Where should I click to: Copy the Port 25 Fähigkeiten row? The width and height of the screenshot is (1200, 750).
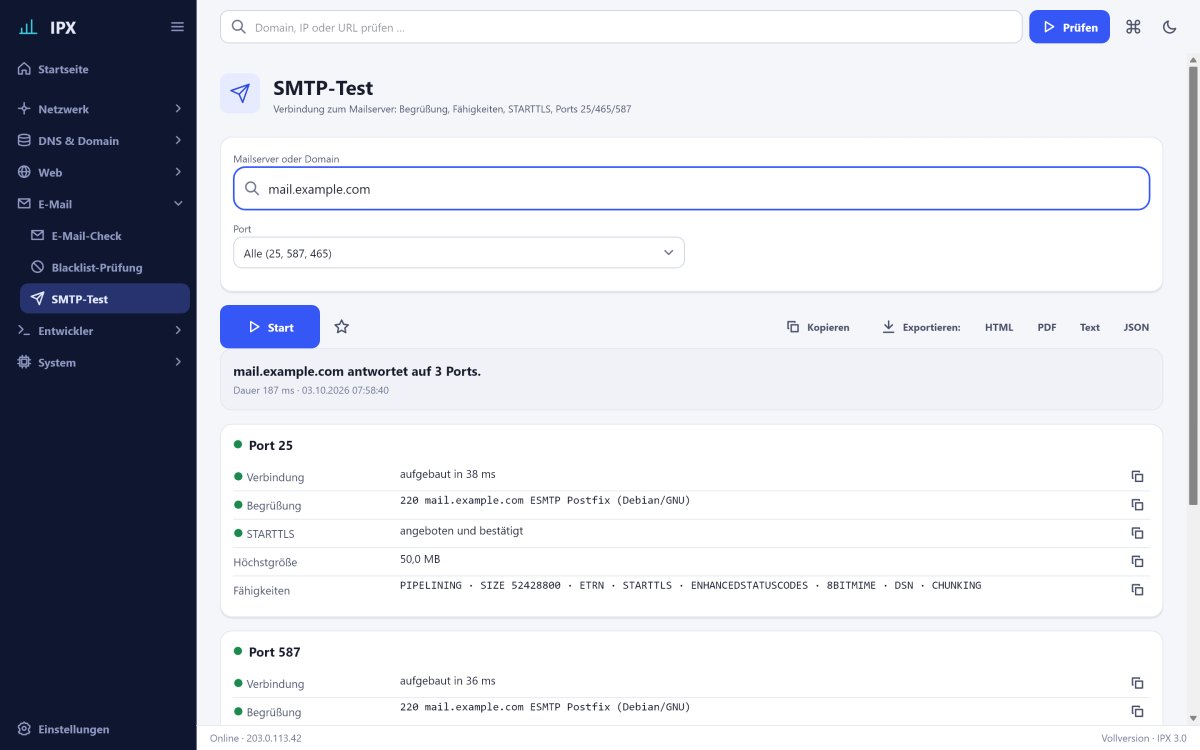1137,590
